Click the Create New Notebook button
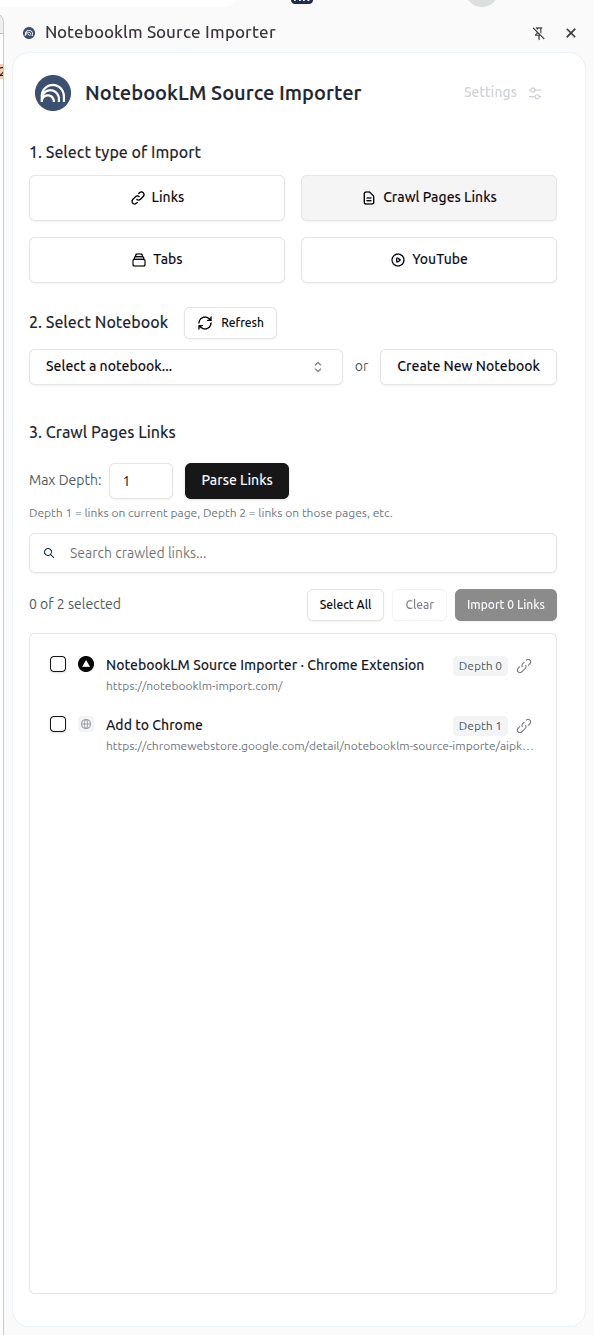The width and height of the screenshot is (594, 1335). (468, 366)
